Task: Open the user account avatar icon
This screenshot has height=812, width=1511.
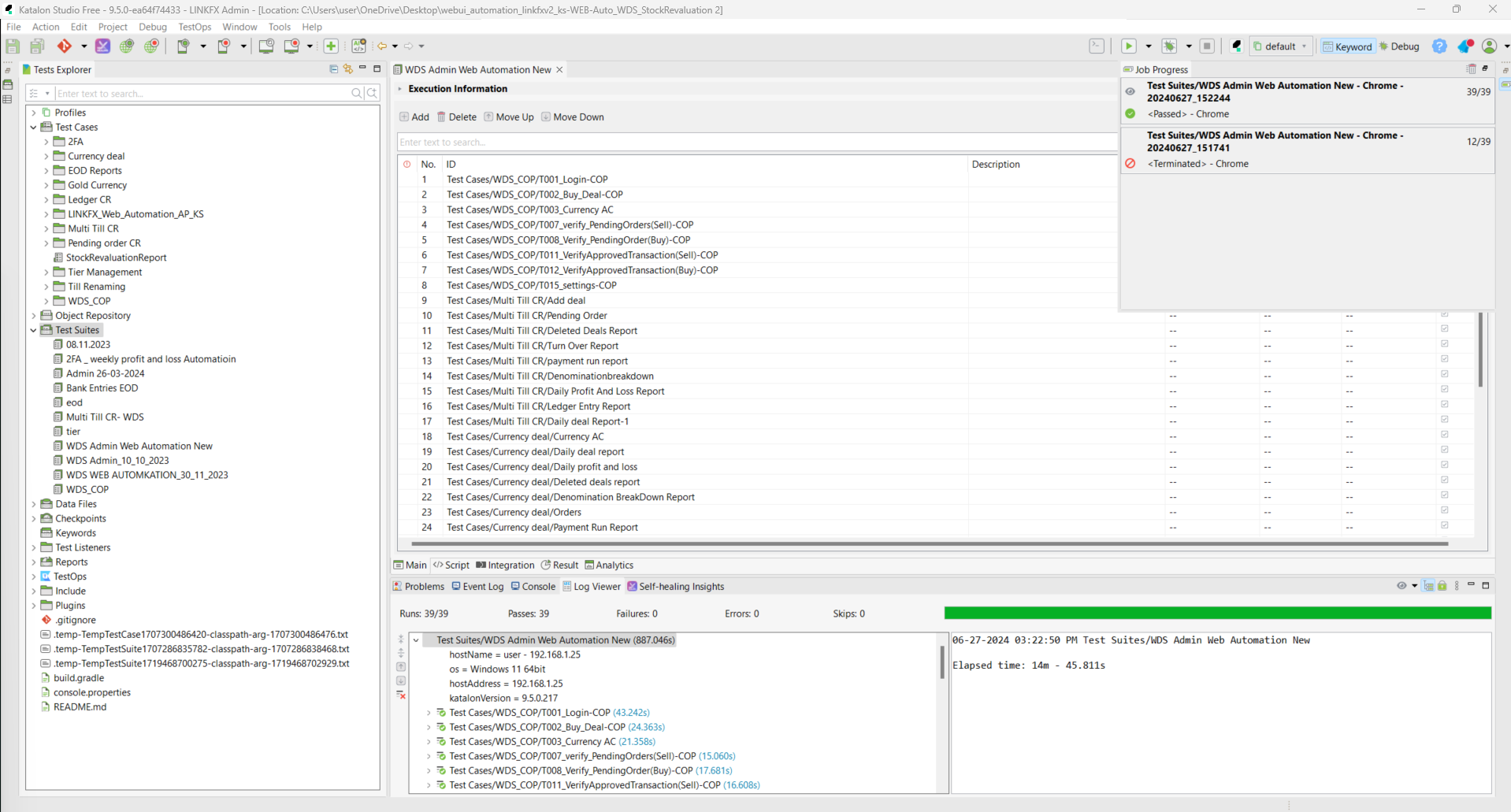Action: coord(1489,46)
